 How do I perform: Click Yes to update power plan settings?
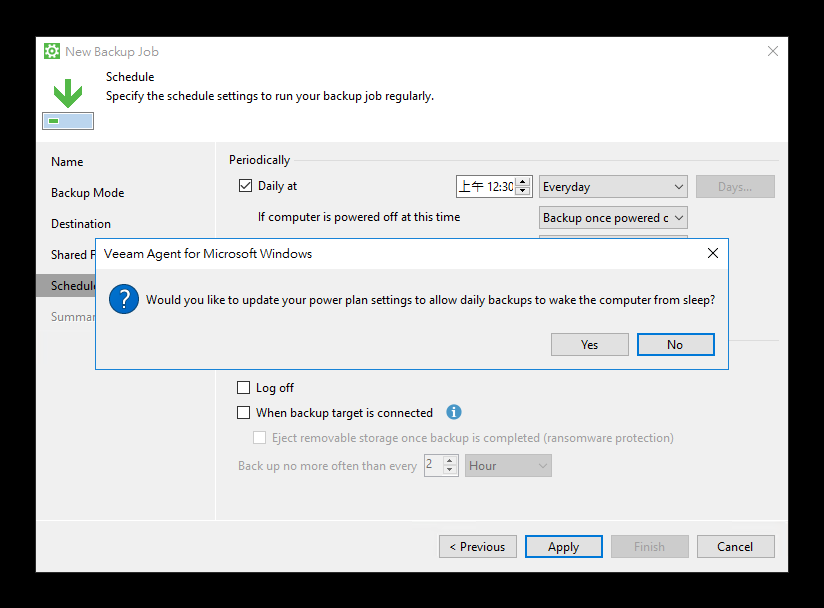click(x=590, y=345)
